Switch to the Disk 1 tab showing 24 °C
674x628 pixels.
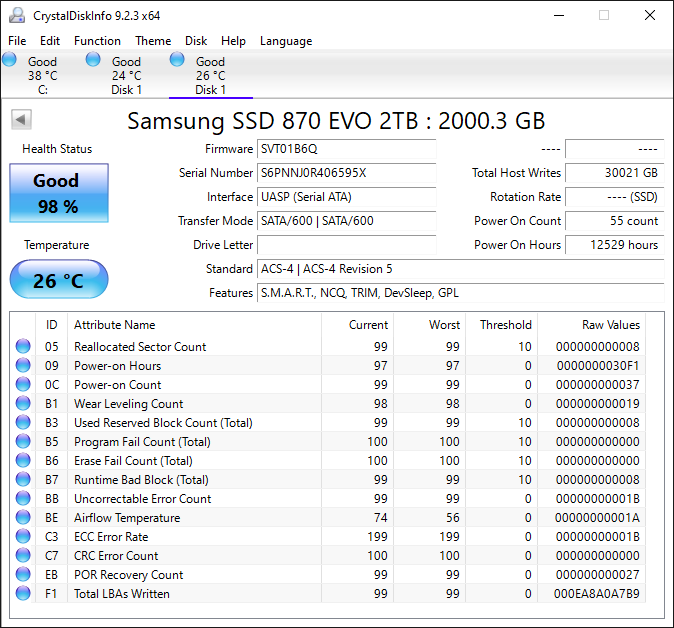(x=126, y=75)
